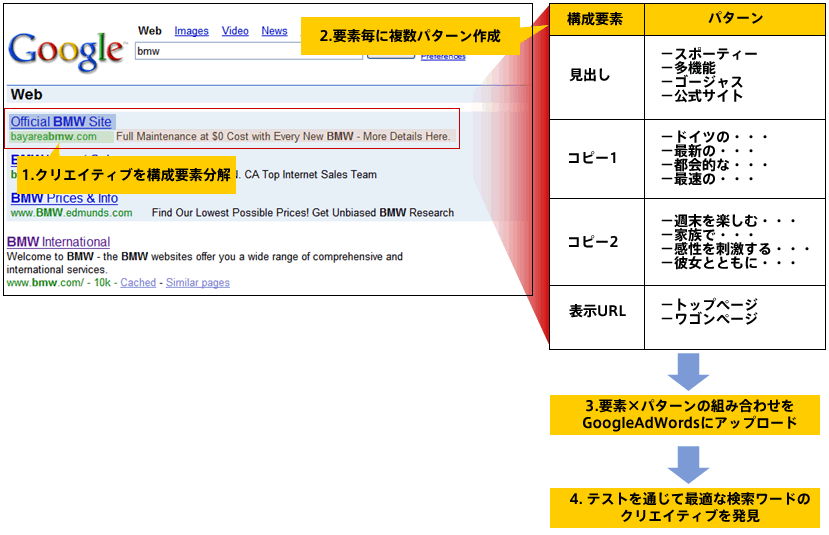Screen dimensions: 829x535
Task: Click the step 3 GoogleAdWordsにアップロード box
Action: [686, 415]
